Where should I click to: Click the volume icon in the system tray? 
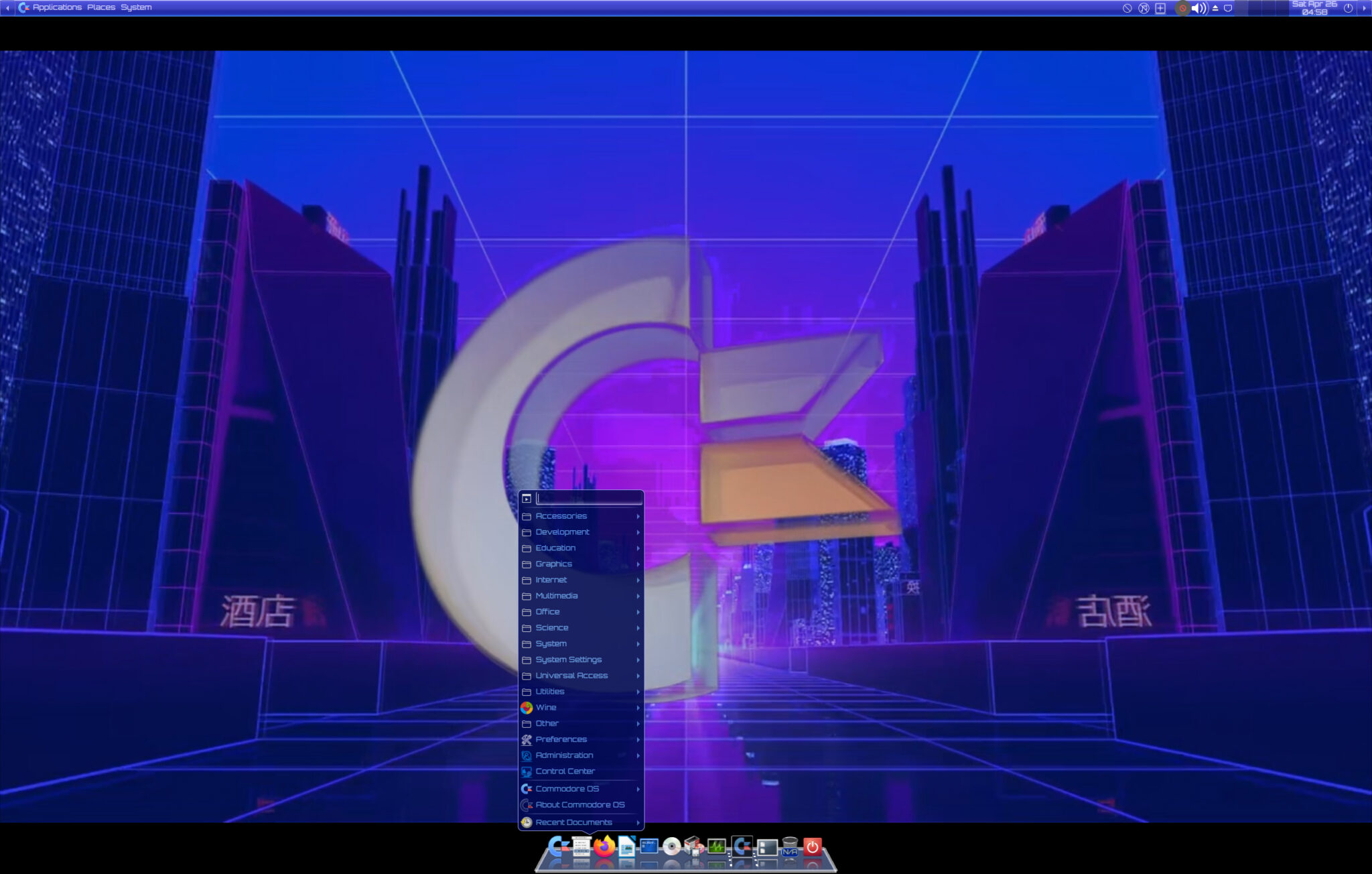[1198, 8]
